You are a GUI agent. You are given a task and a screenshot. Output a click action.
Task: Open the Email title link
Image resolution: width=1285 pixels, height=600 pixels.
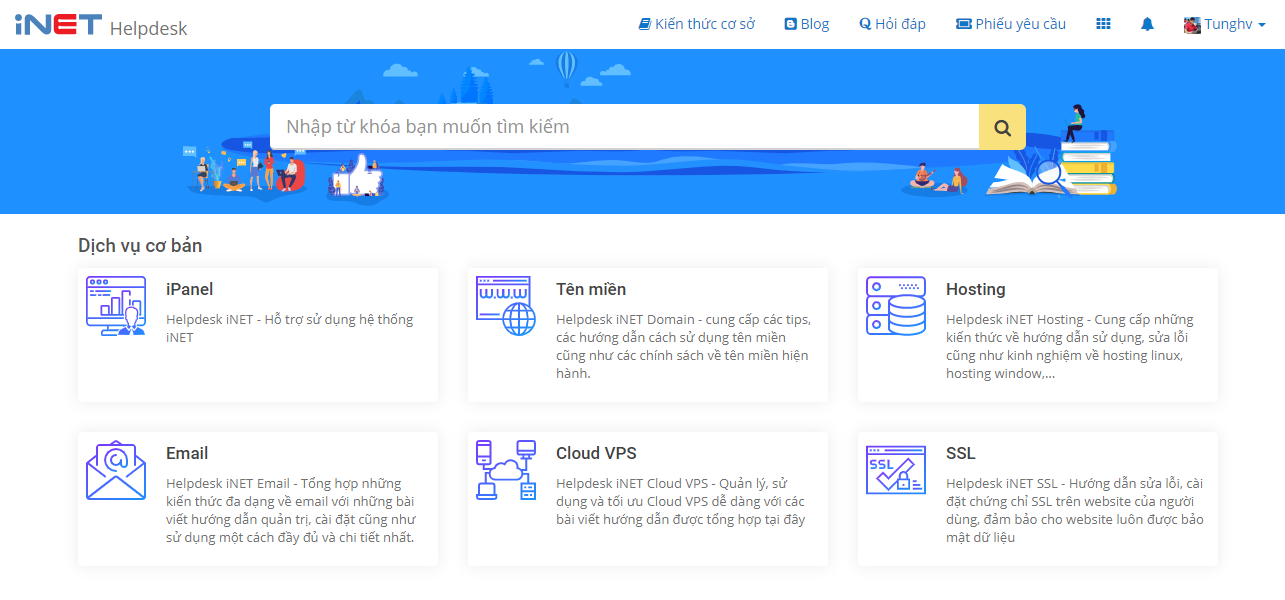pyautogui.click(x=187, y=453)
